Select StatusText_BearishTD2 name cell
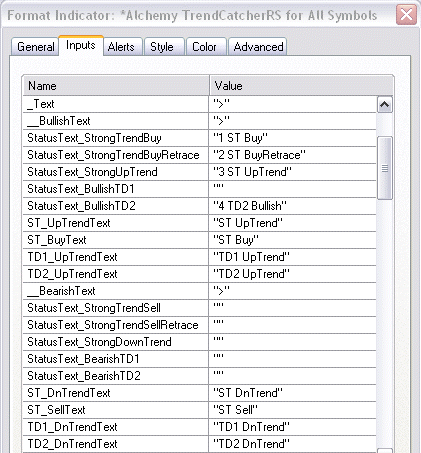Viewport: 421px width, 453px height. coord(116,376)
